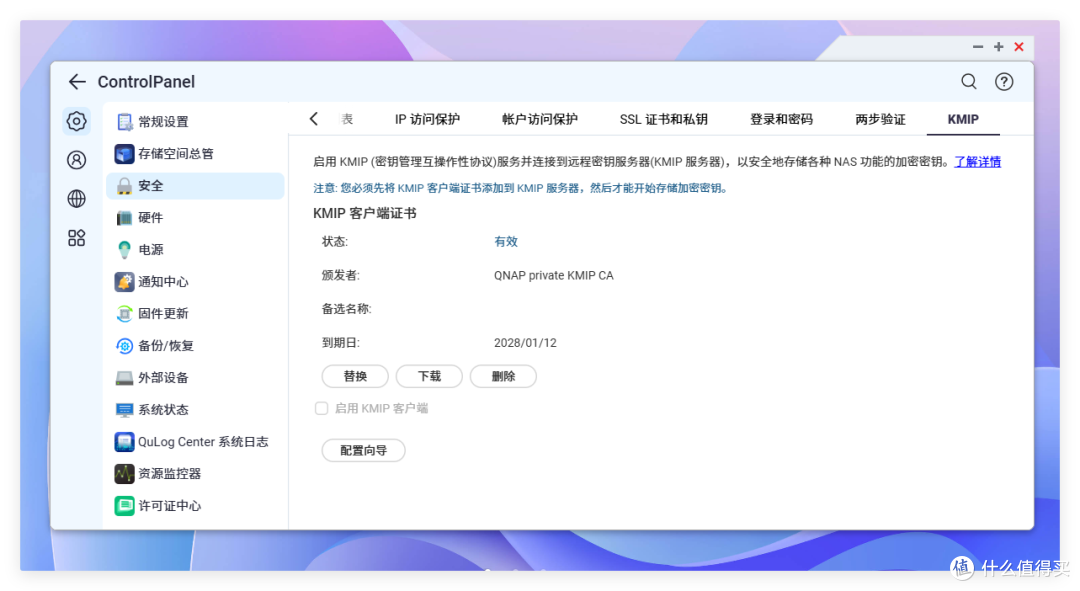Open 资源监控器 in the sidebar
Viewport: 1080px width, 591px height.
196,474
